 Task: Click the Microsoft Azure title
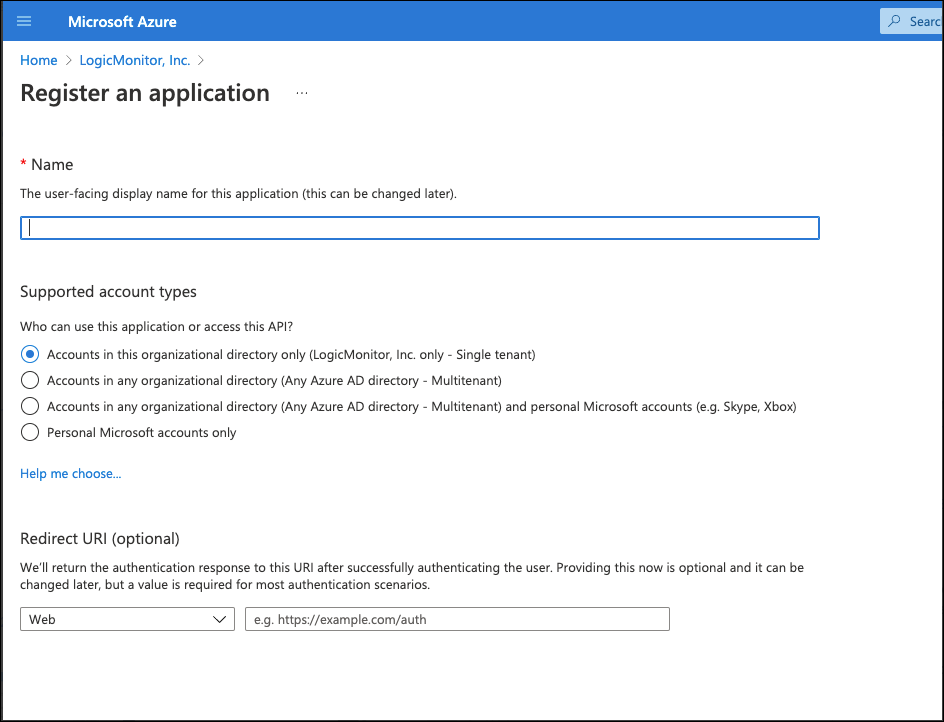pyautogui.click(x=122, y=22)
